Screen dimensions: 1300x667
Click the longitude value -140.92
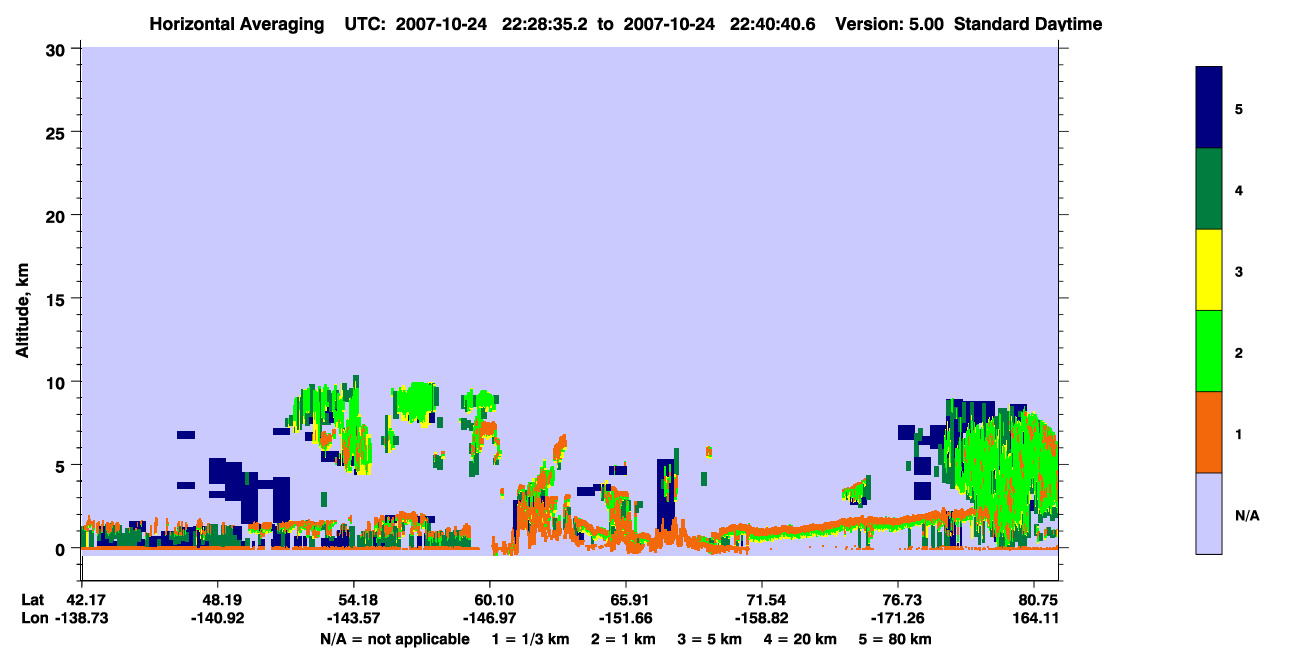pyautogui.click(x=218, y=618)
